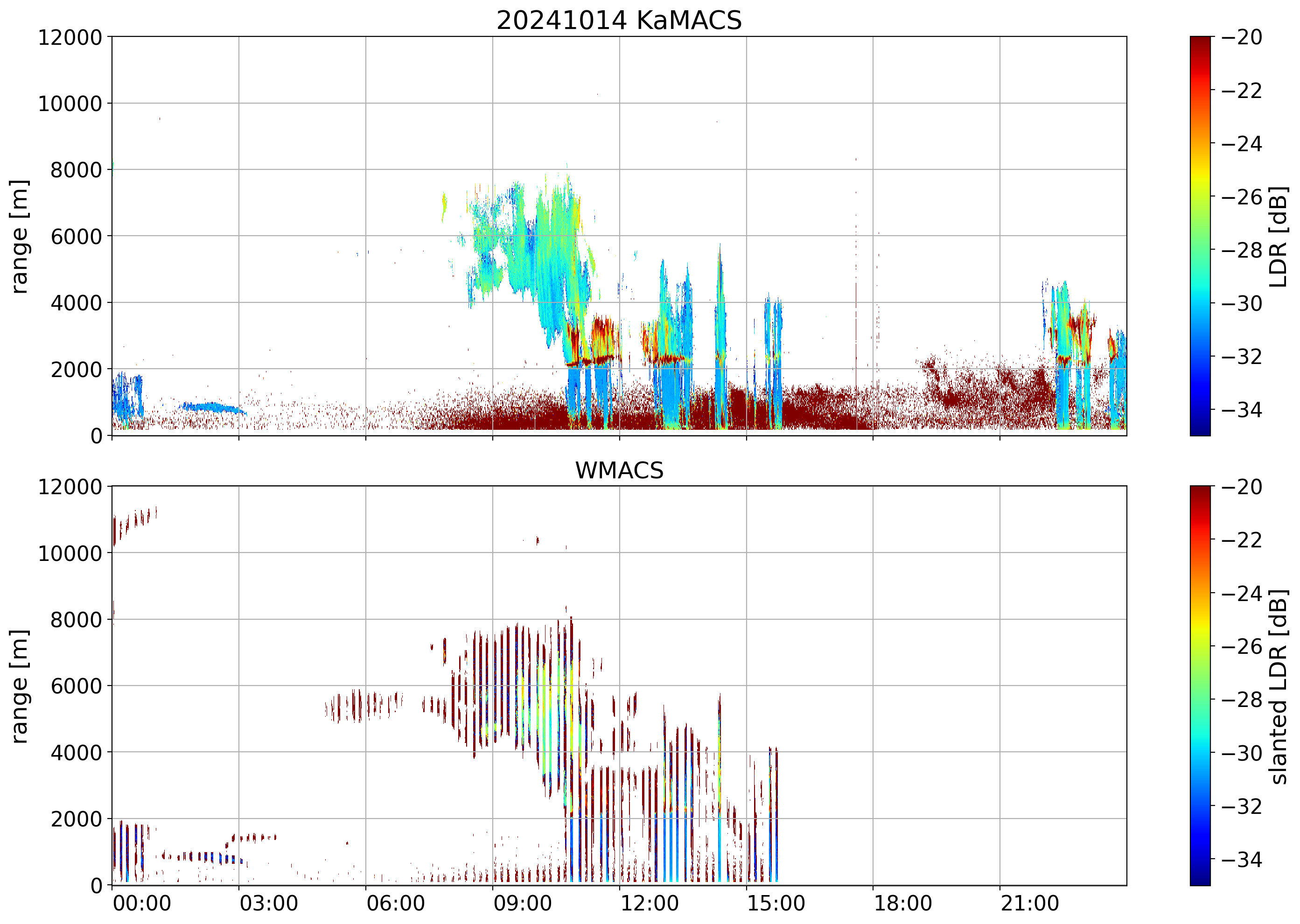1300x924 pixels.
Task: Click the 8000 y-tick on the WMACS plot
Action: pos(76,620)
